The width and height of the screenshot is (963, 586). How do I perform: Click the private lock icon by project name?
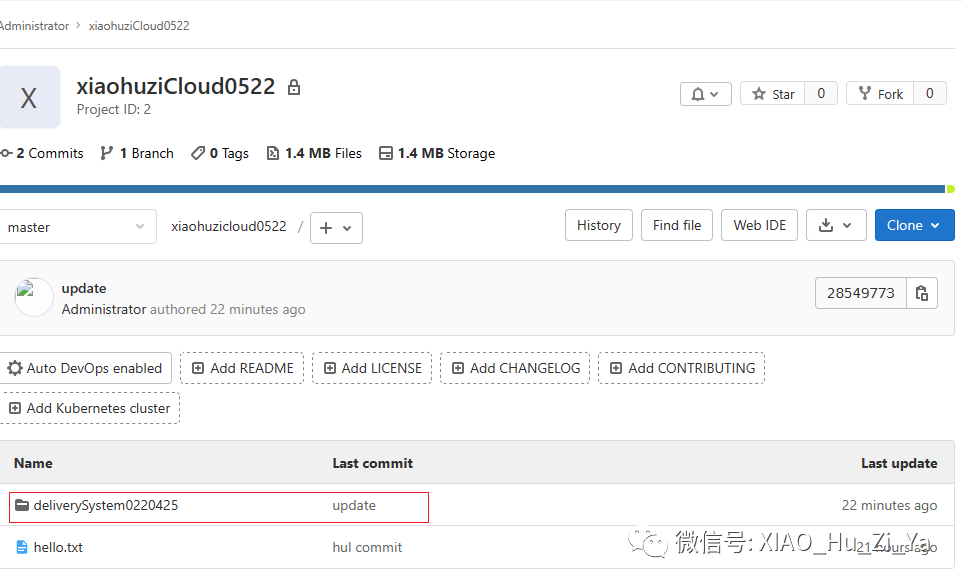pos(294,87)
